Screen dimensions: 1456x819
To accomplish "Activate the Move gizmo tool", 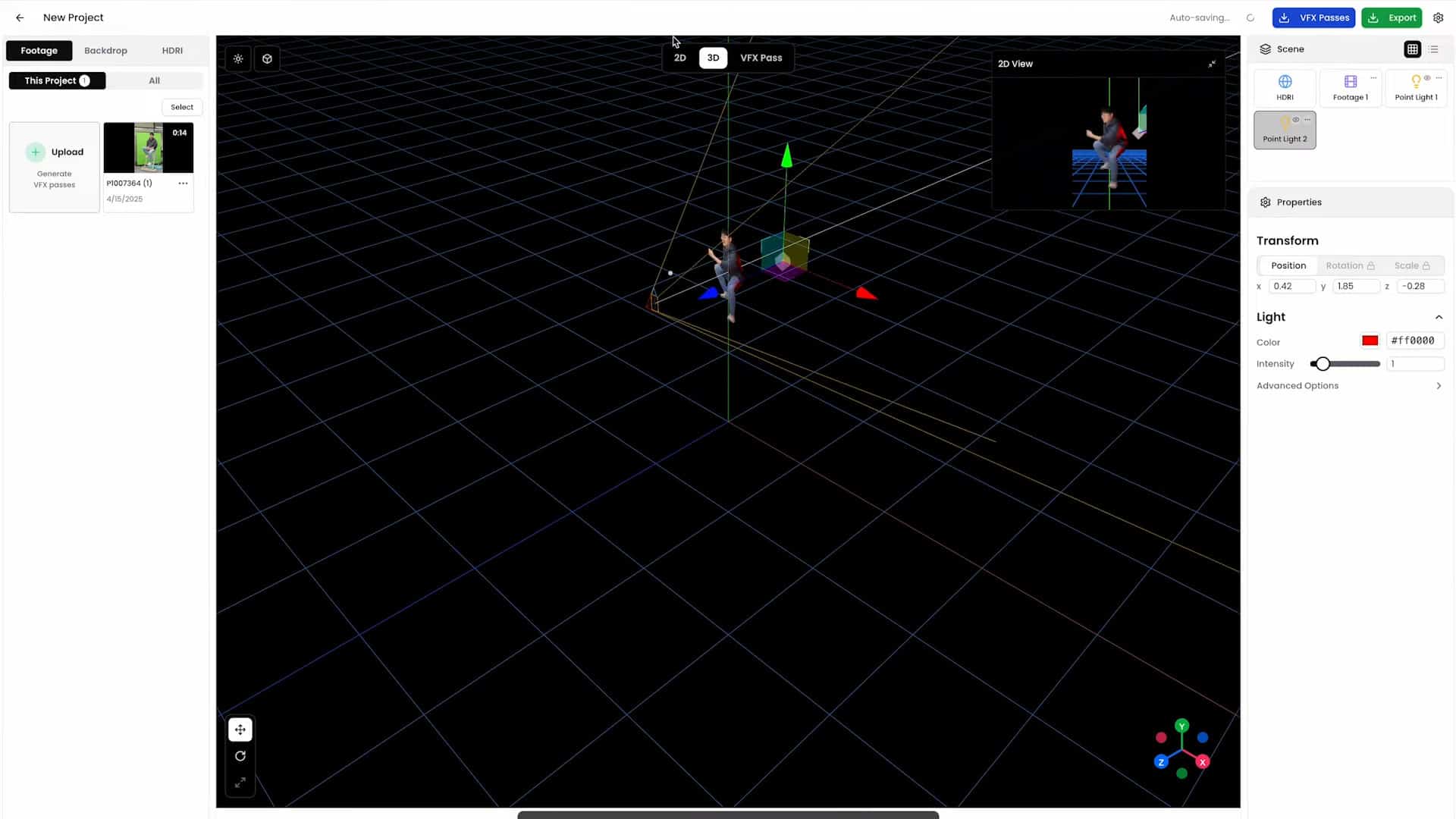I will point(240,730).
